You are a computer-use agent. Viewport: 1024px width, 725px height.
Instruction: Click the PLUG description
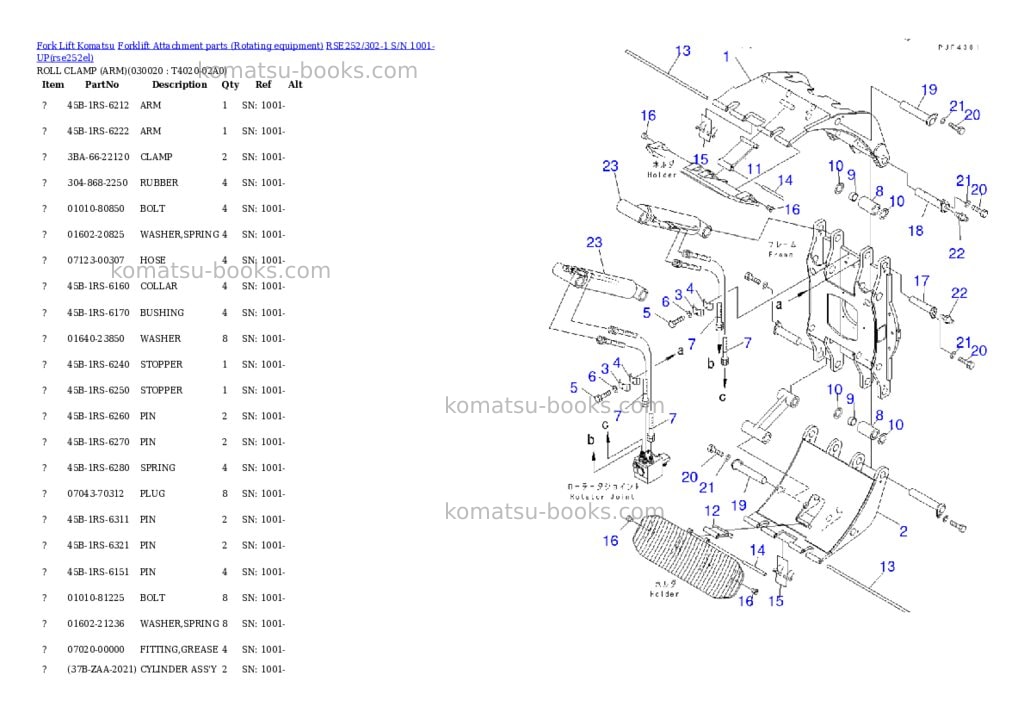(152, 494)
